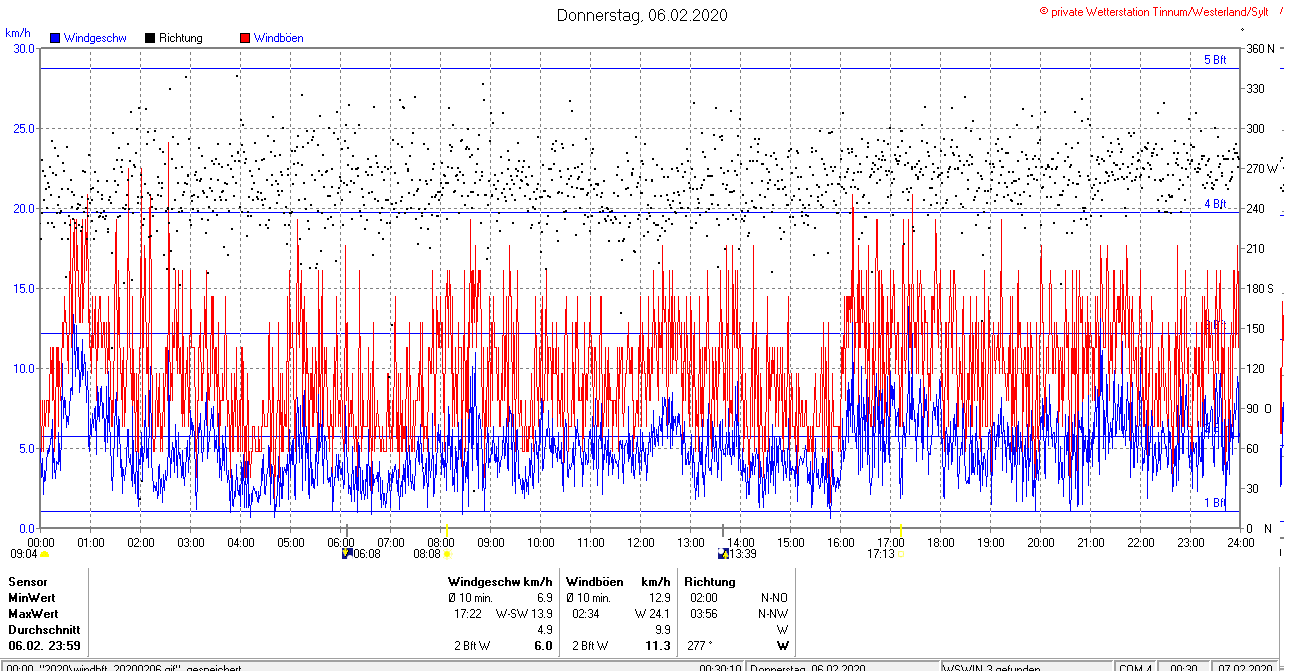Click the 'Richtung' legend label

pyautogui.click(x=180, y=38)
